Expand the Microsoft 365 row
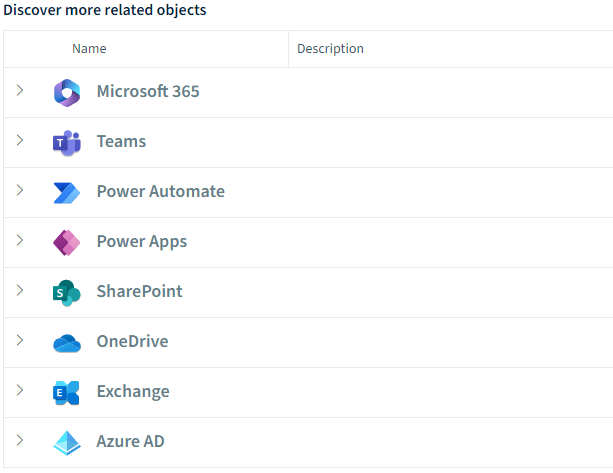 20,90
